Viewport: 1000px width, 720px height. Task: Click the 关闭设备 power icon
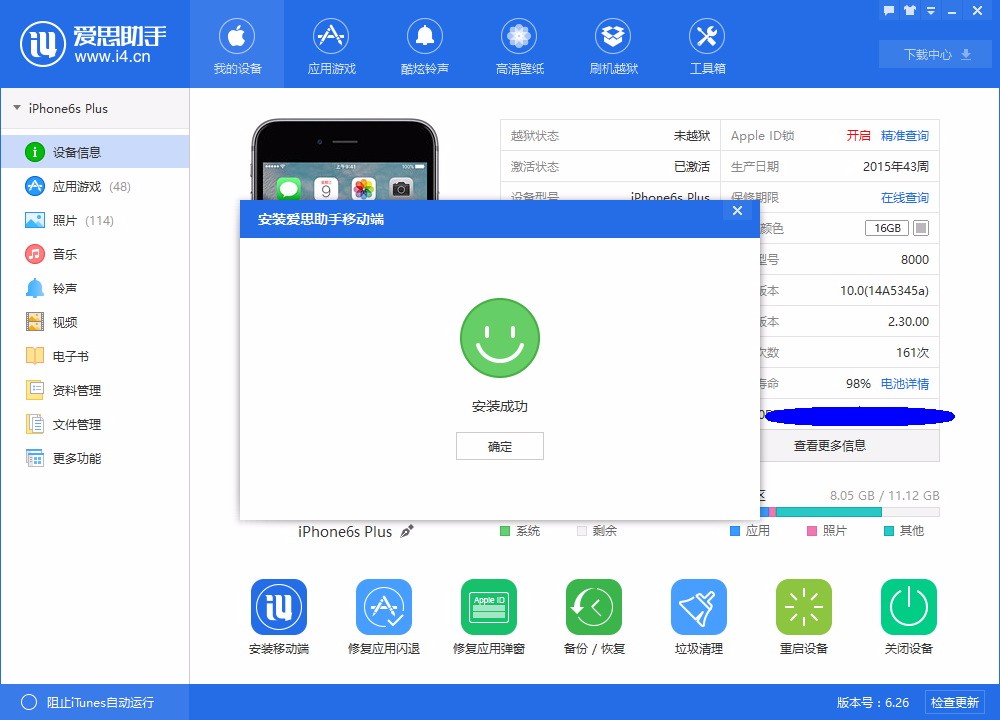909,606
